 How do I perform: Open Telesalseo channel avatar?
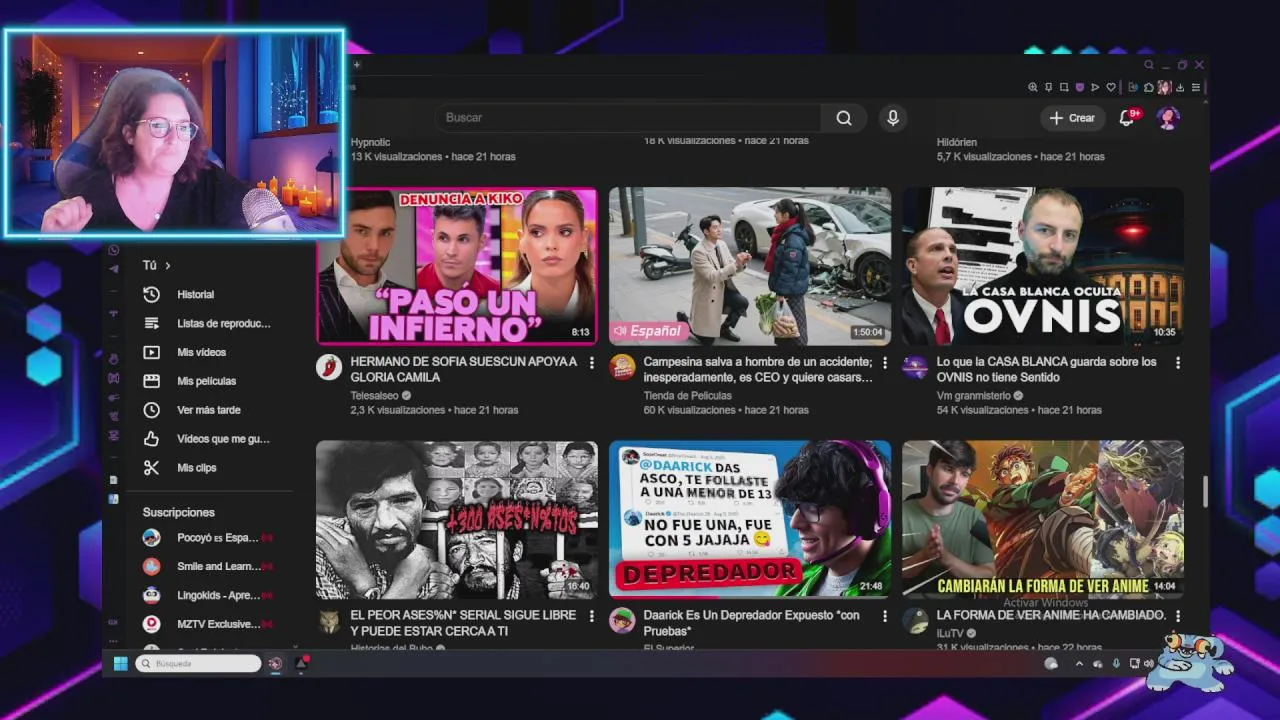329,367
